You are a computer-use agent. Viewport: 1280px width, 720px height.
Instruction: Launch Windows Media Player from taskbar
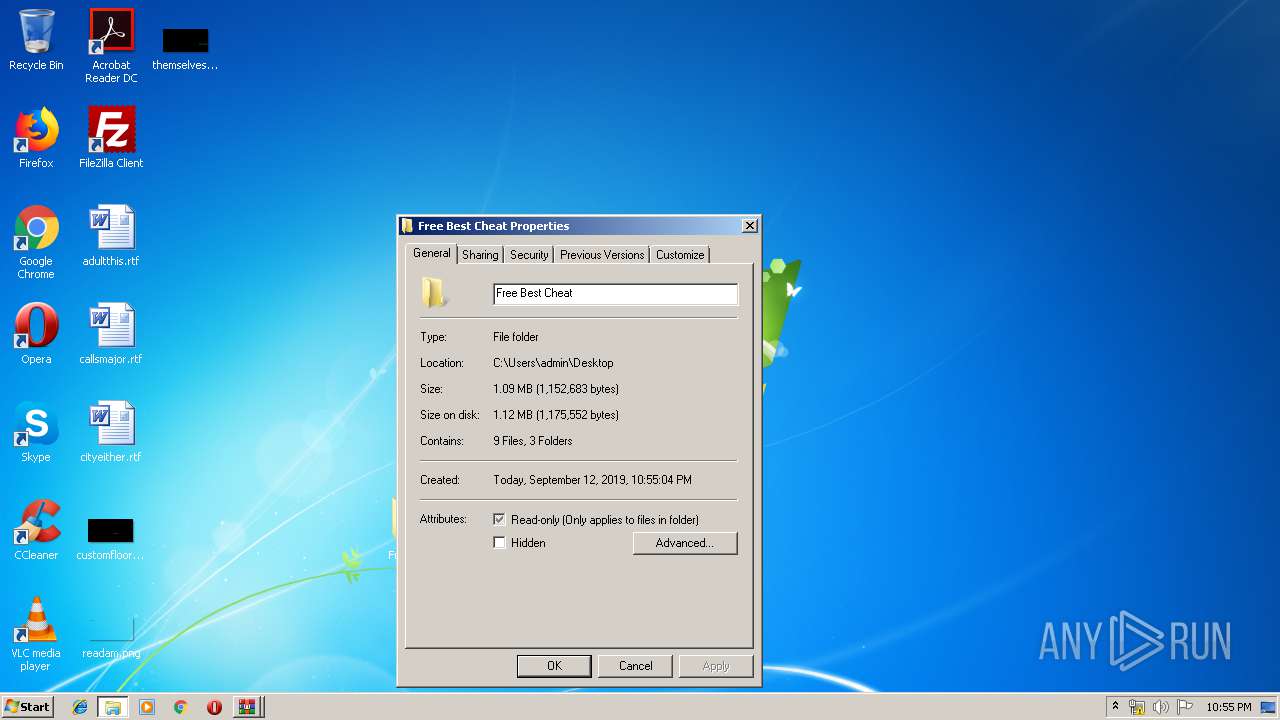coord(147,707)
